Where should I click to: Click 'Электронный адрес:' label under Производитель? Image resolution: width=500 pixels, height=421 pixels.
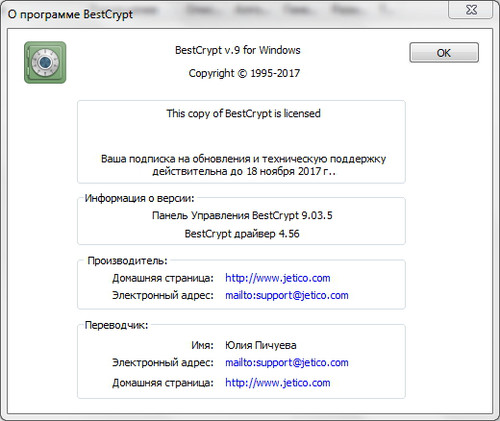[163, 295]
